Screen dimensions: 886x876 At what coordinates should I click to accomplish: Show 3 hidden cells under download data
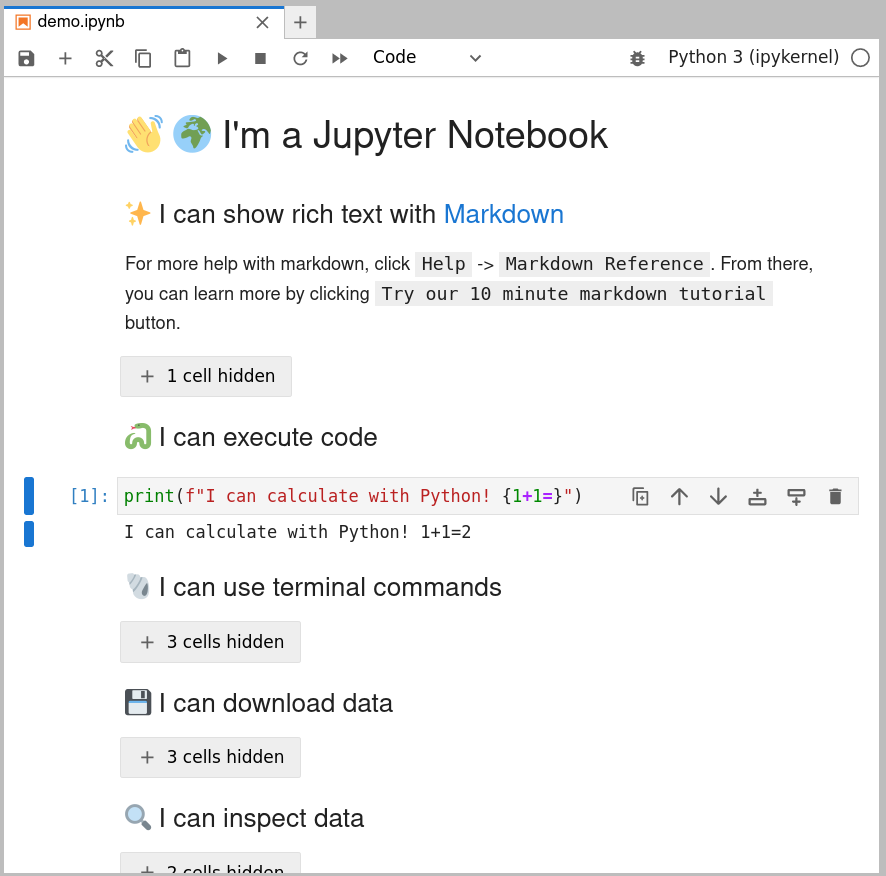tap(210, 757)
